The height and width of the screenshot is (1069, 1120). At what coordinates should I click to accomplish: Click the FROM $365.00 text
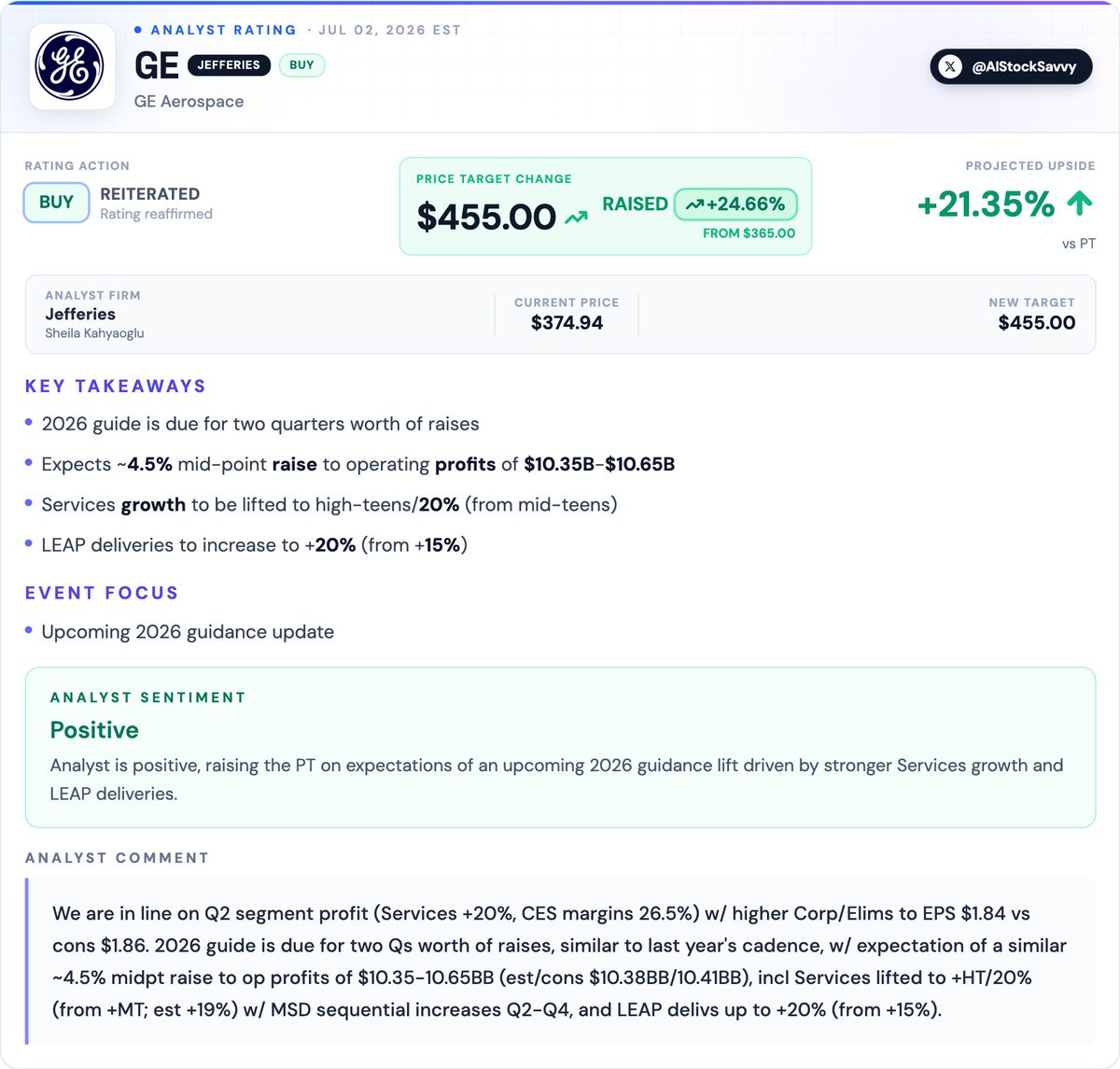(x=749, y=233)
